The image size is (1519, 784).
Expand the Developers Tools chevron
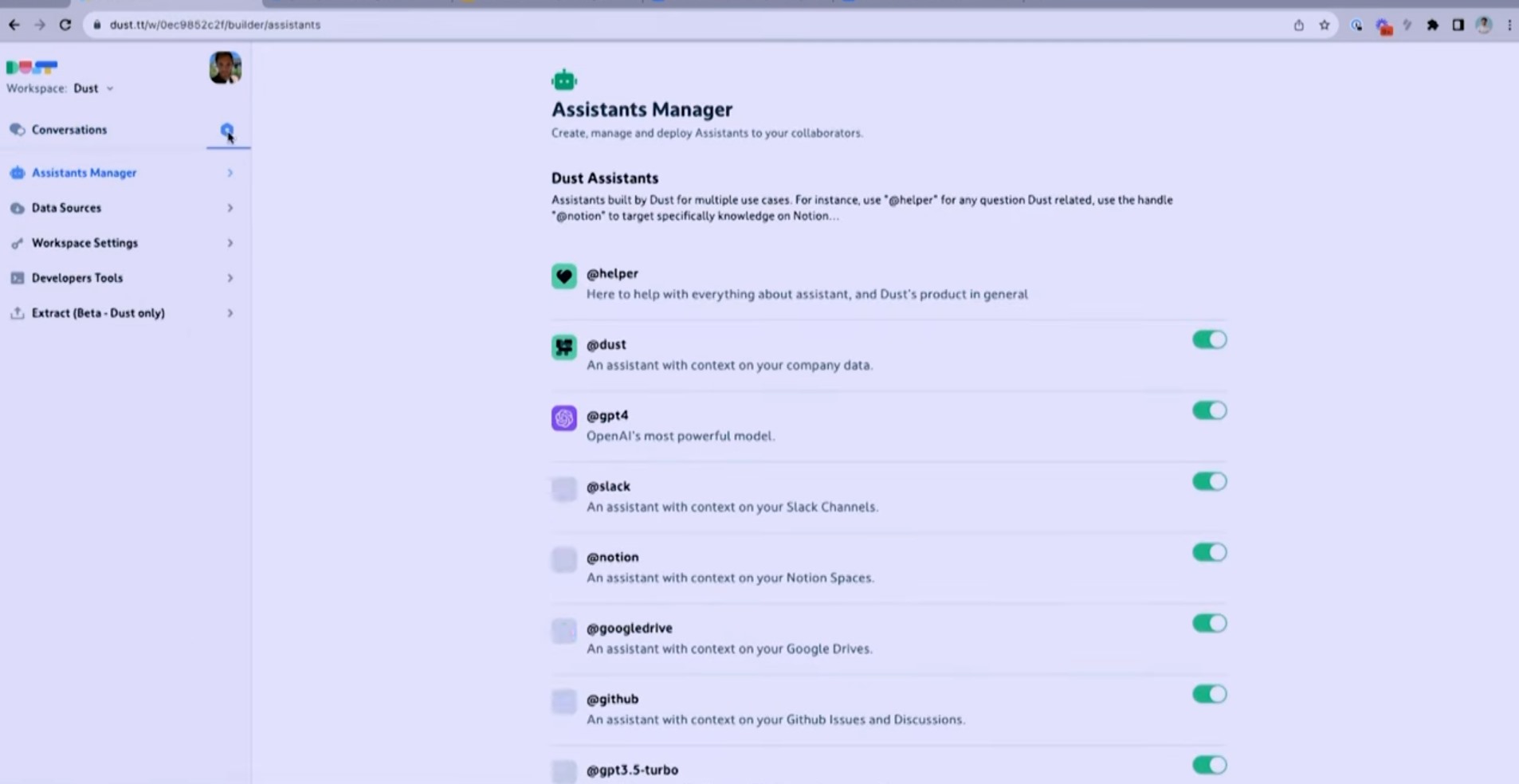[x=230, y=278]
